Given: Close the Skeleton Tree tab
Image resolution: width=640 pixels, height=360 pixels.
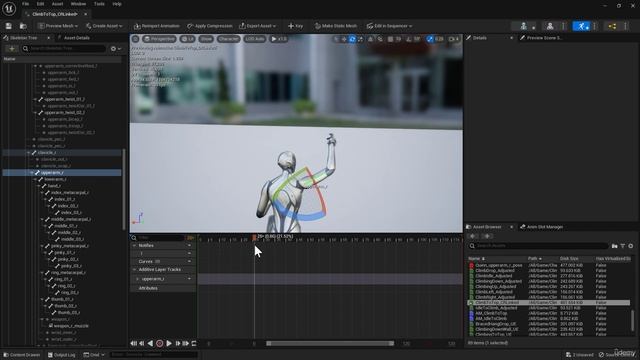Looking at the screenshot, I should pyautogui.click(x=49, y=38).
